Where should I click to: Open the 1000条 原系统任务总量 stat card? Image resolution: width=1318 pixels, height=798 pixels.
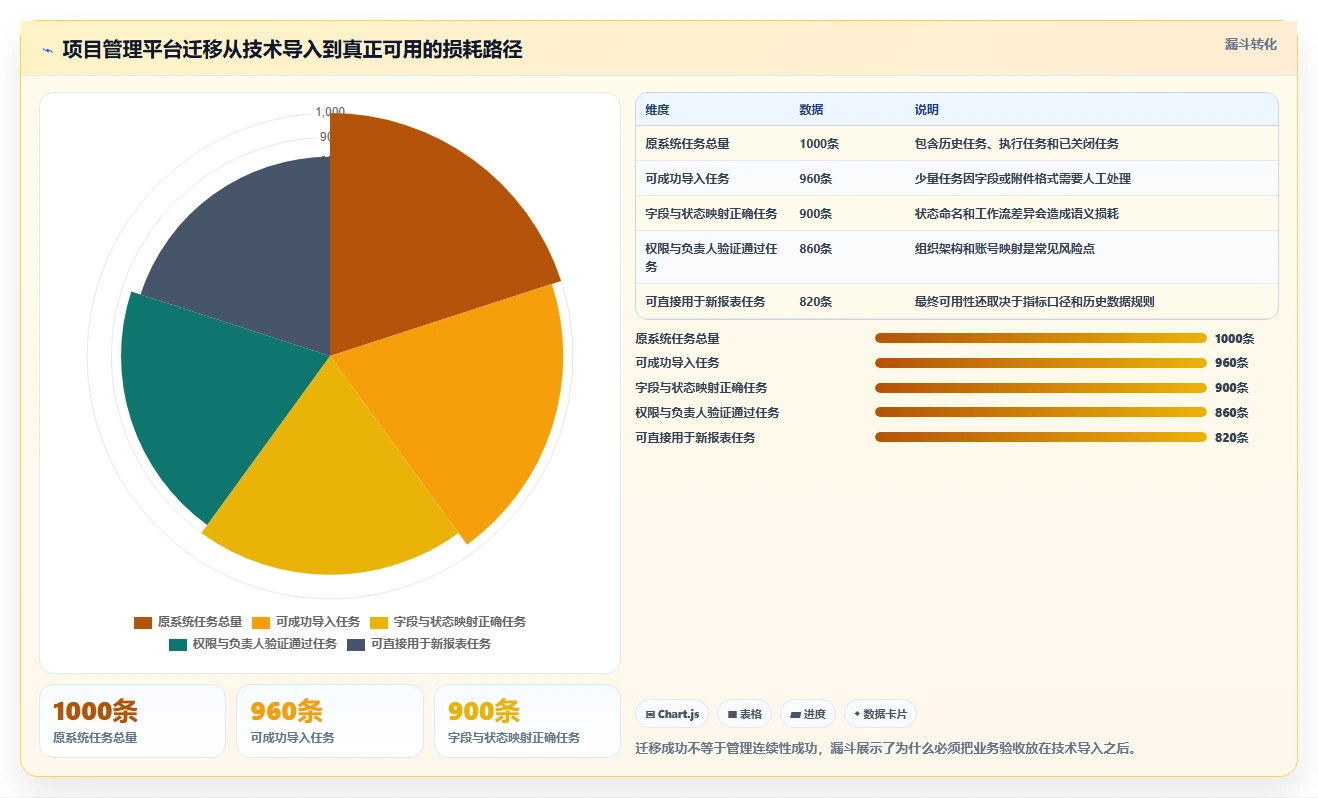[132, 721]
